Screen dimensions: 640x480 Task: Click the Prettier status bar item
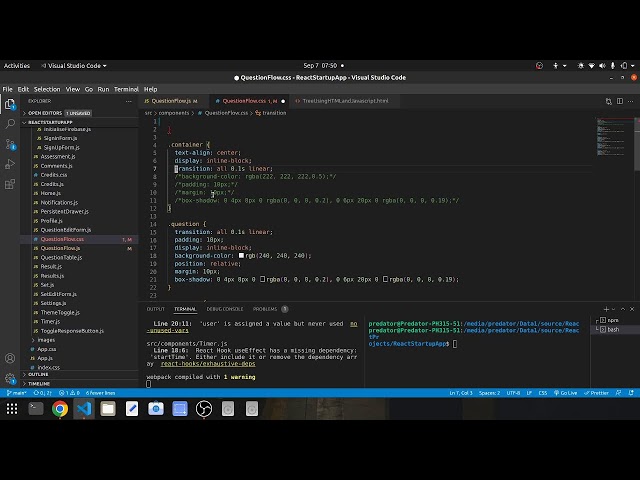tap(596, 393)
